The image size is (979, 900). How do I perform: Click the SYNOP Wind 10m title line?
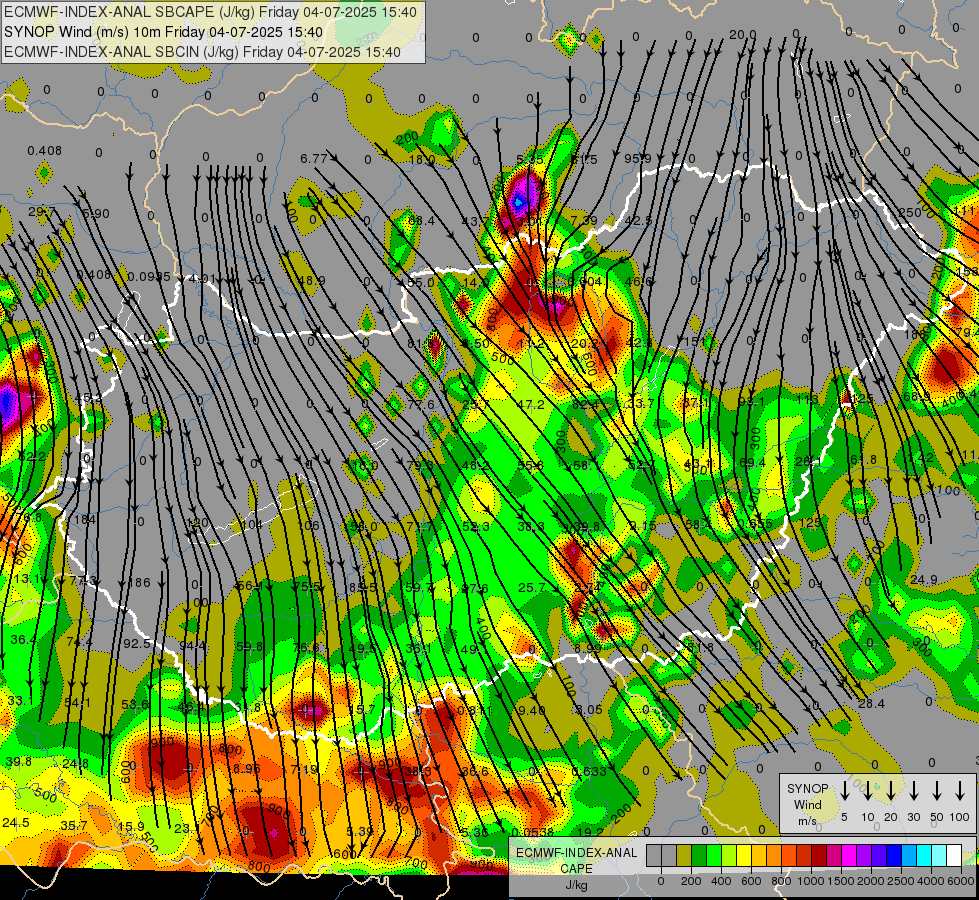point(164,32)
